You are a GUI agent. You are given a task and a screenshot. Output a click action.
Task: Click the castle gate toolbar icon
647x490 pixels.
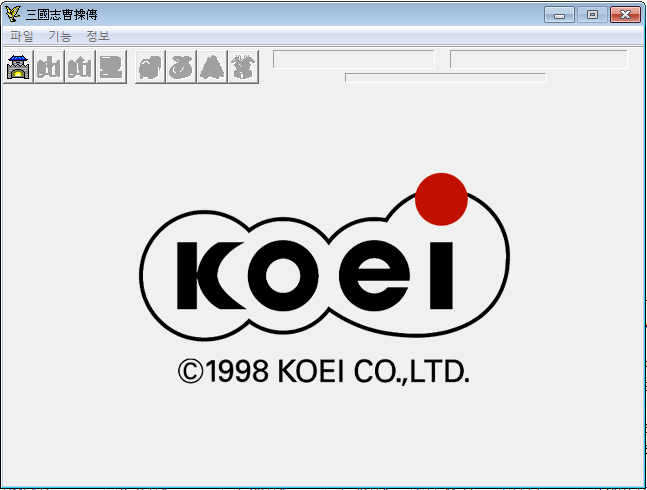[x=18, y=67]
